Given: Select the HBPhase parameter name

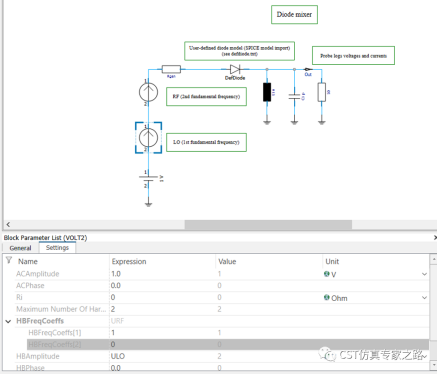Looking at the screenshot, I should coord(30,368).
